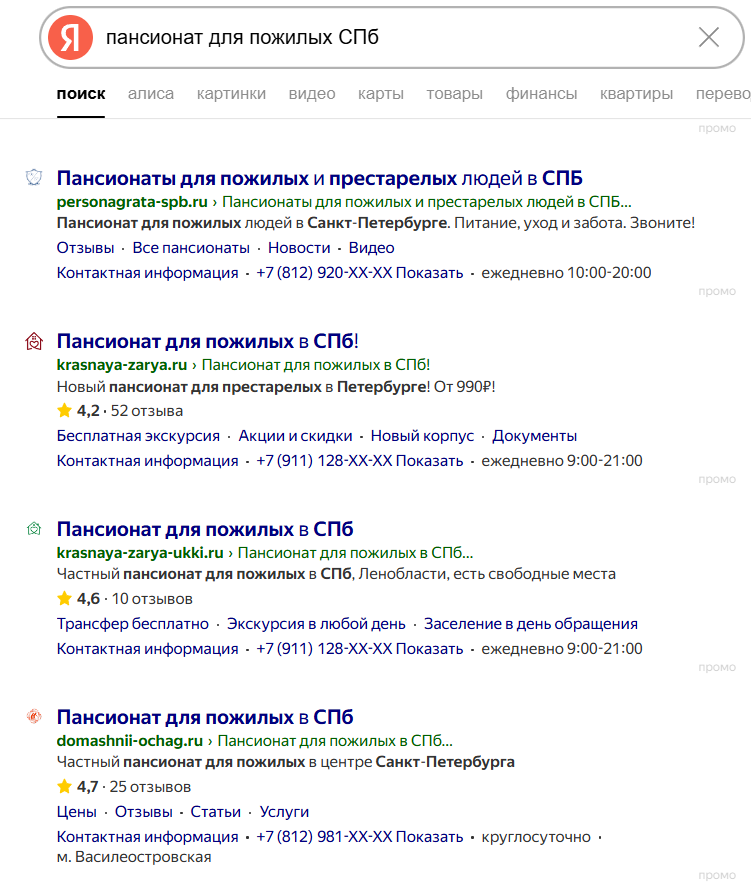Switch to the товары tab
This screenshot has height=892, width=751.
(x=455, y=94)
